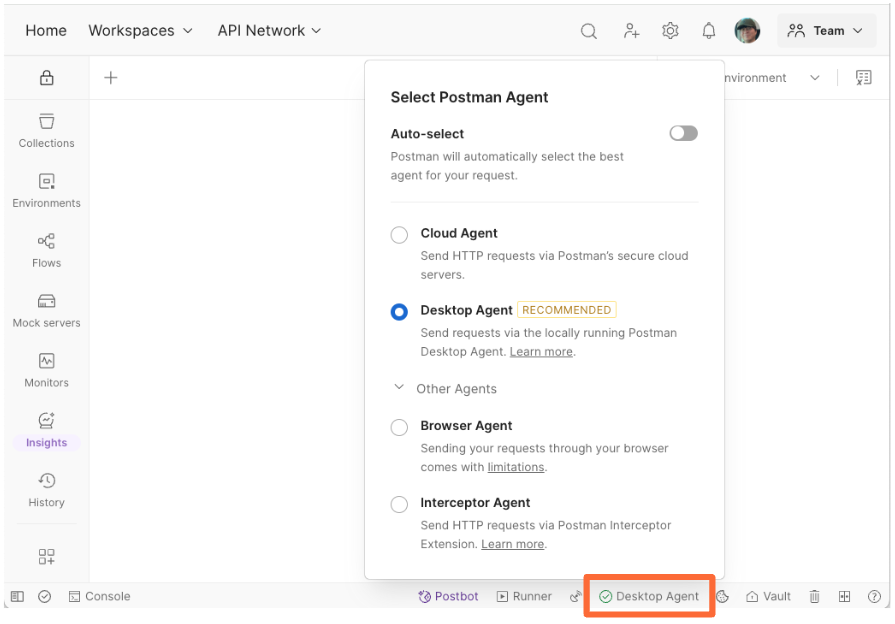Open the Trash from the status bar
Image resolution: width=895 pixels, height=624 pixels.
814,596
